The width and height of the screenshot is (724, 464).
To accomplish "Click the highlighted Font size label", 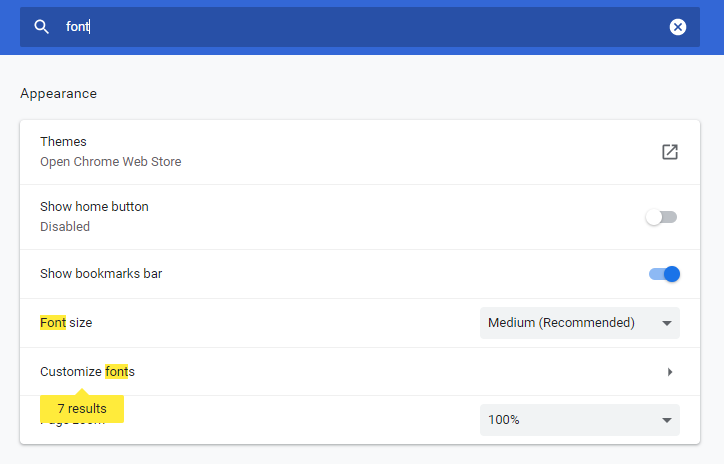I will click(66, 323).
